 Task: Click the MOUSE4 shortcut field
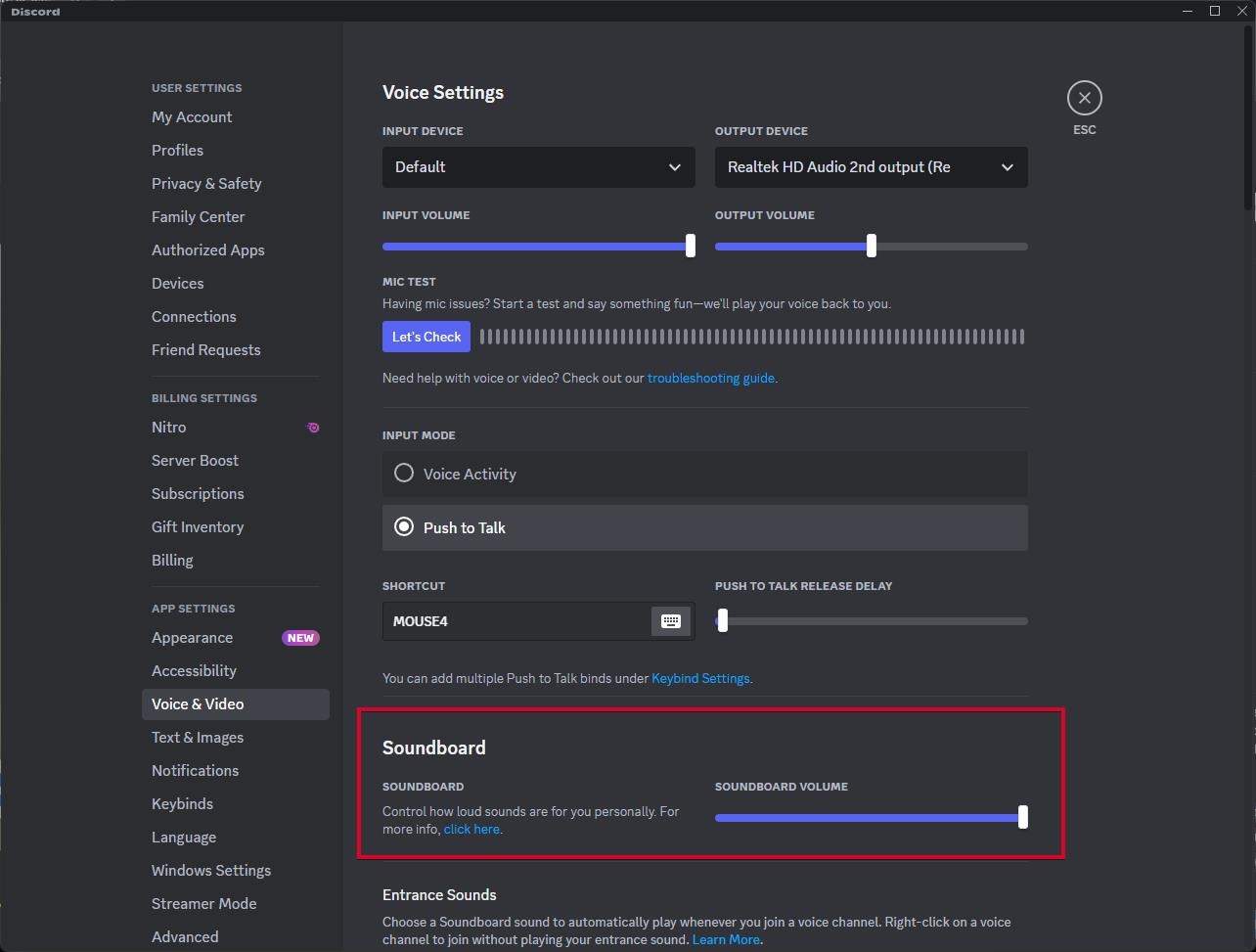click(x=539, y=621)
